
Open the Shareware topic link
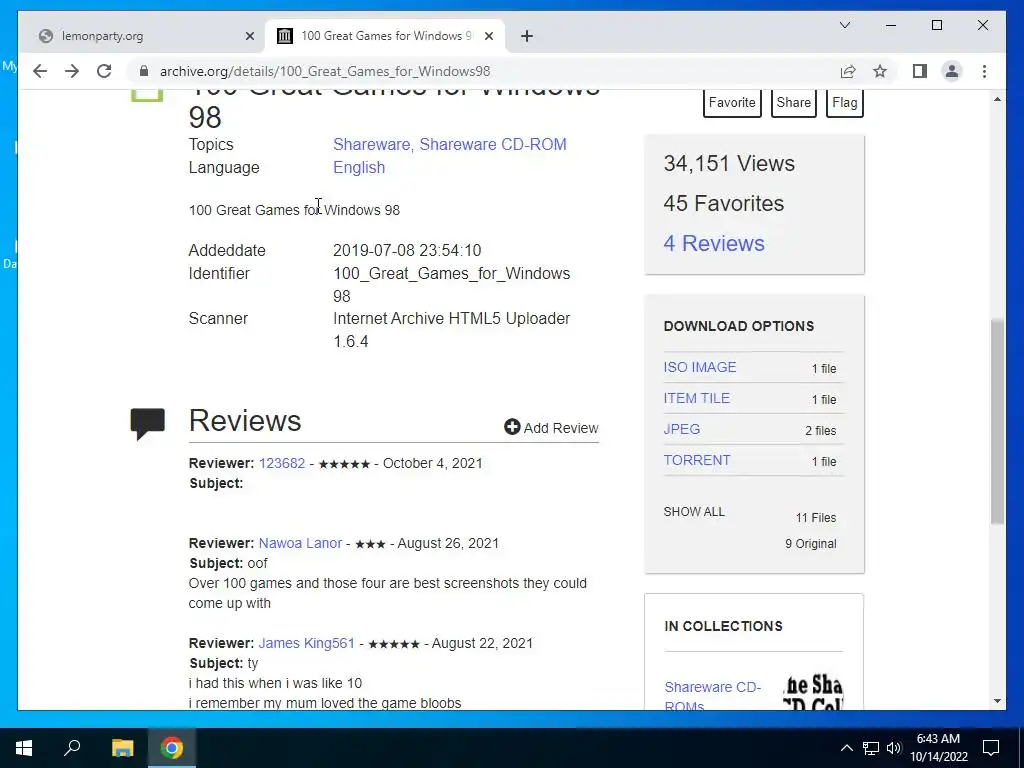coord(370,144)
